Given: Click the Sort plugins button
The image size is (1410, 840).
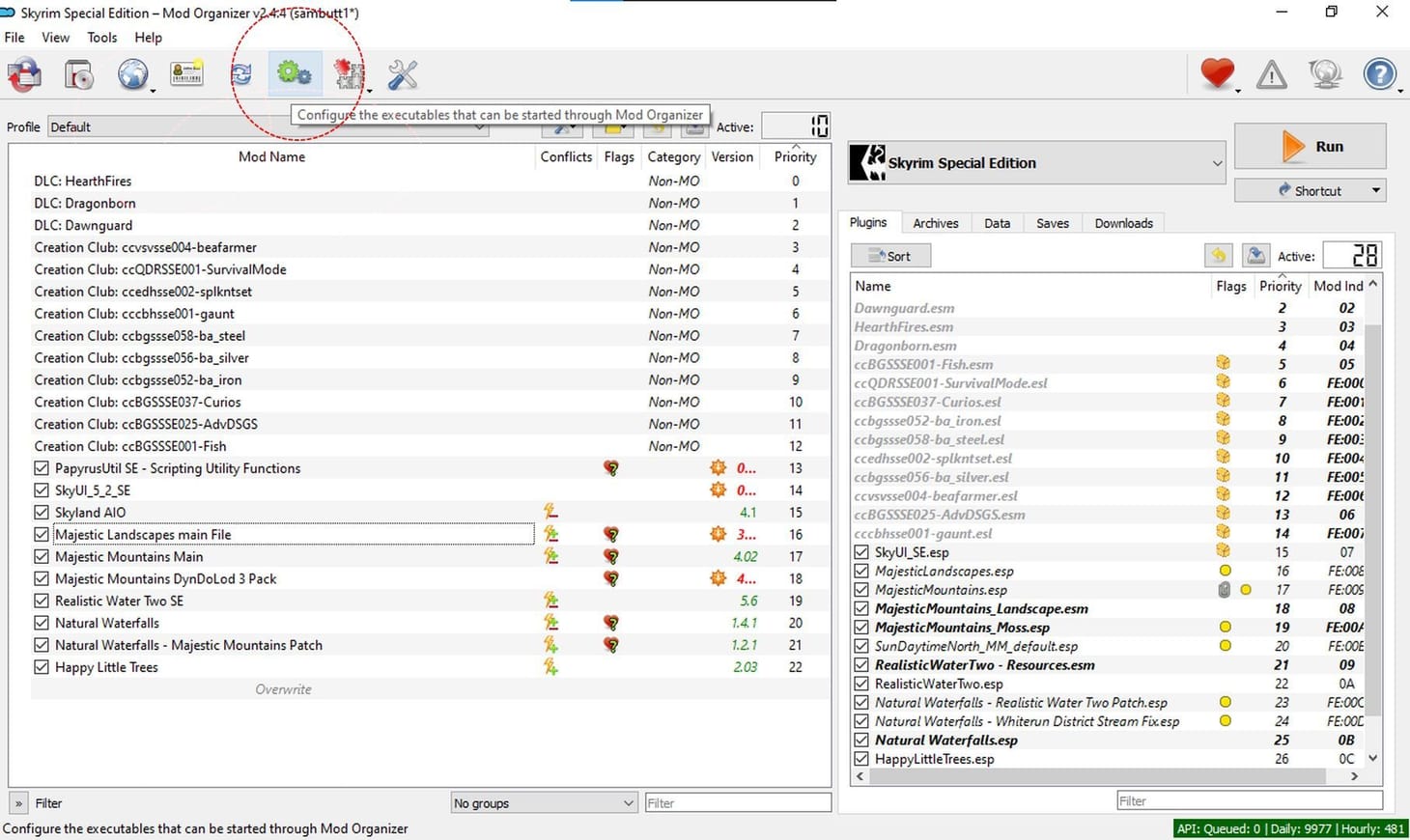Looking at the screenshot, I should 890,256.
